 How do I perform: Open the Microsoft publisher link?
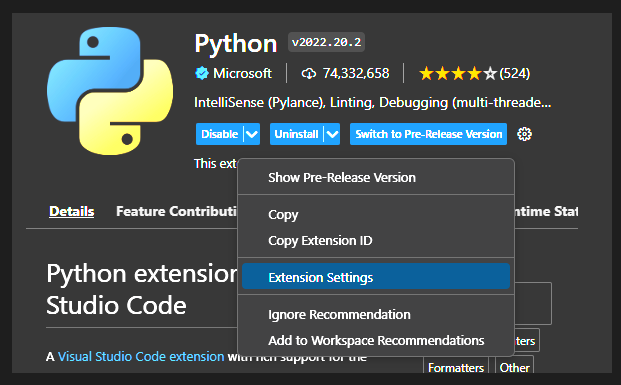(x=242, y=73)
